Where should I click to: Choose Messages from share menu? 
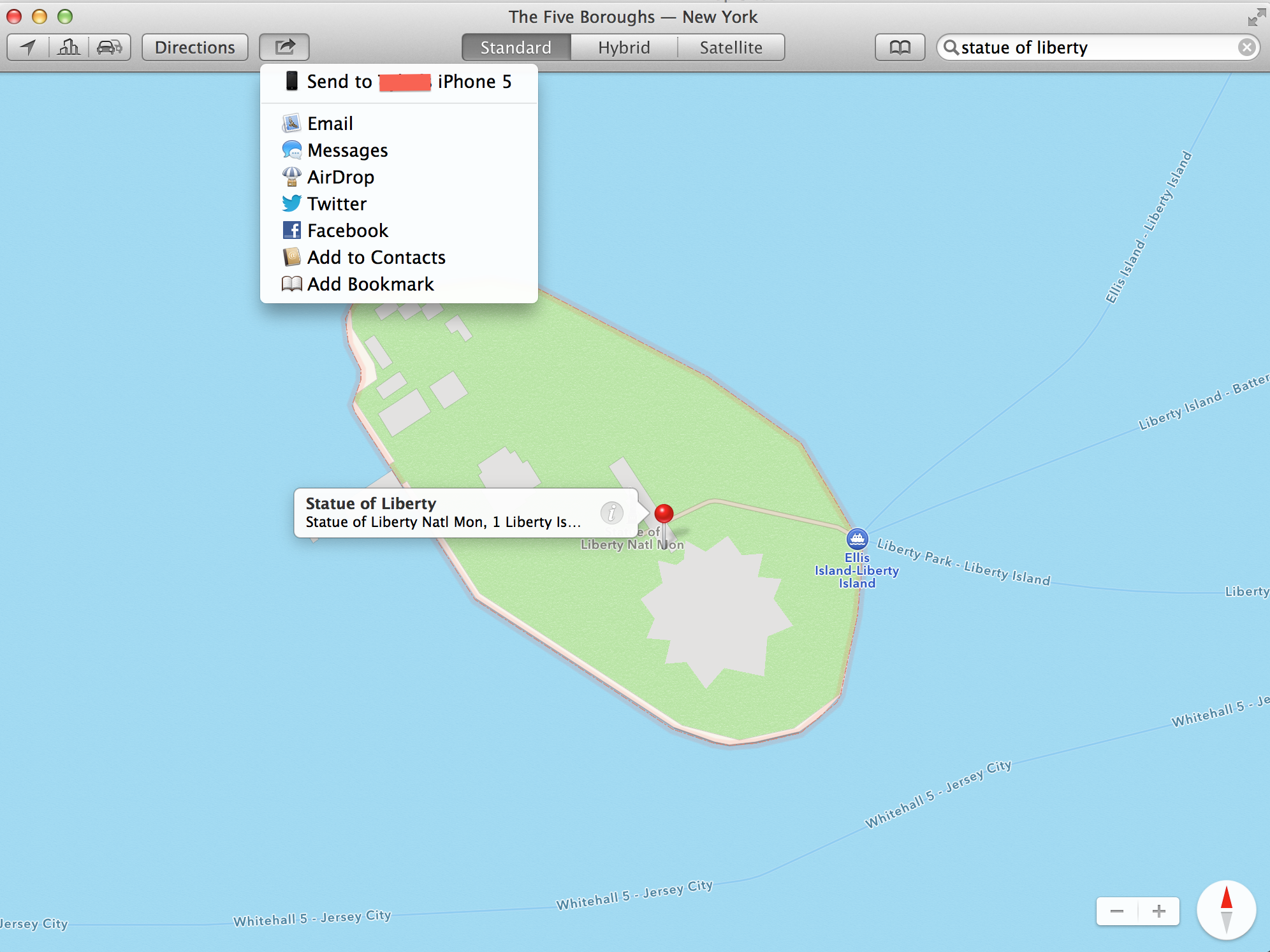click(x=399, y=150)
